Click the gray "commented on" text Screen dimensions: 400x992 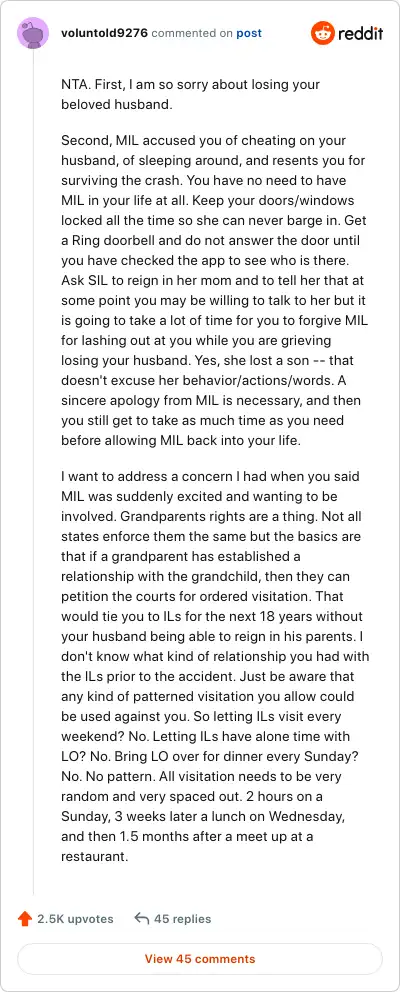192,33
